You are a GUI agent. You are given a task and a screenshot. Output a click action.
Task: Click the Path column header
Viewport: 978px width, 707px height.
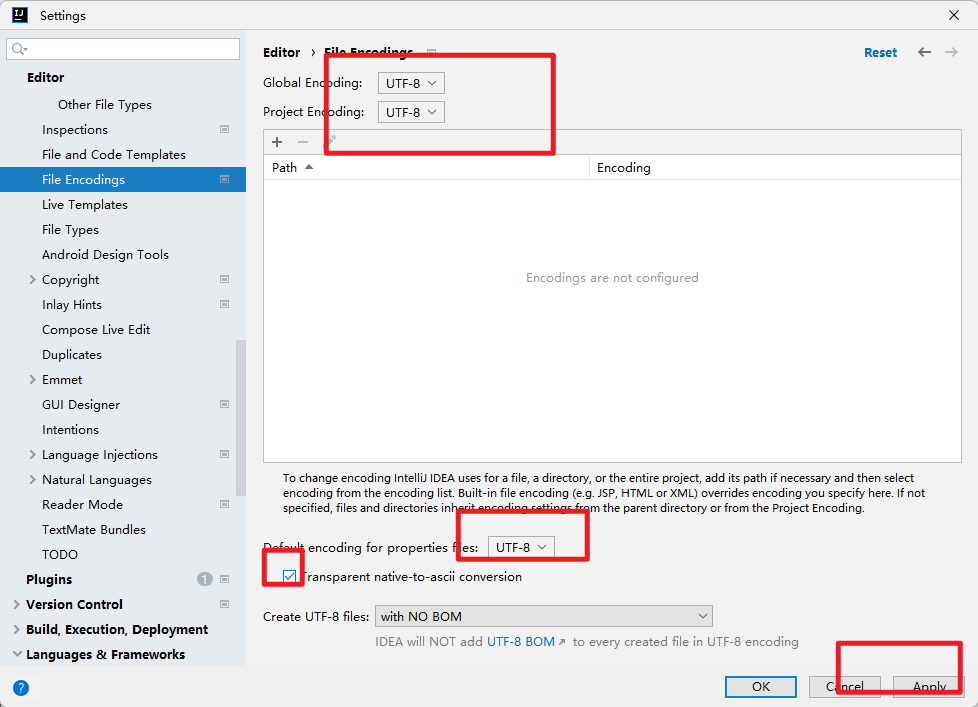point(426,167)
